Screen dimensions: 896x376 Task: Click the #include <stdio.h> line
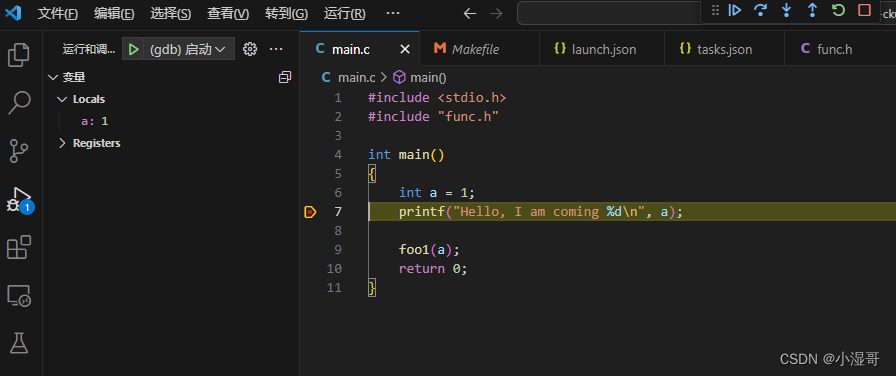(437, 98)
